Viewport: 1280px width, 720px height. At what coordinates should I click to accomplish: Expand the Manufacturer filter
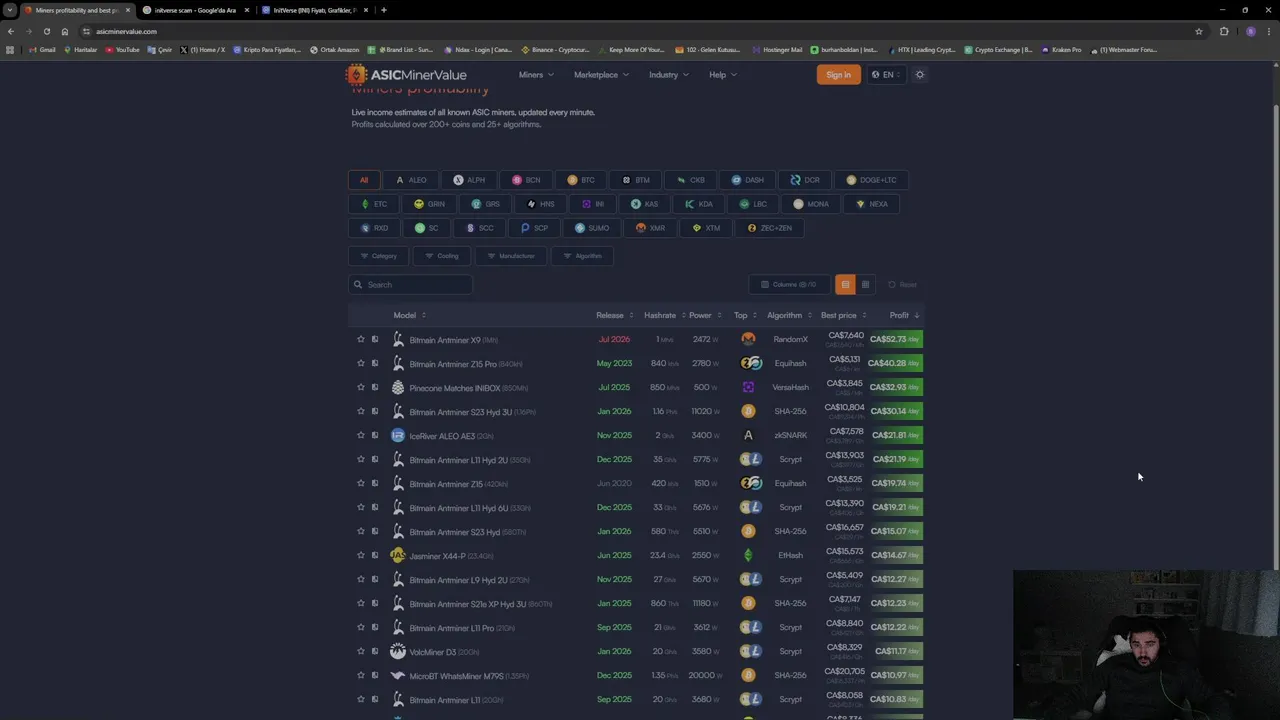[510, 256]
